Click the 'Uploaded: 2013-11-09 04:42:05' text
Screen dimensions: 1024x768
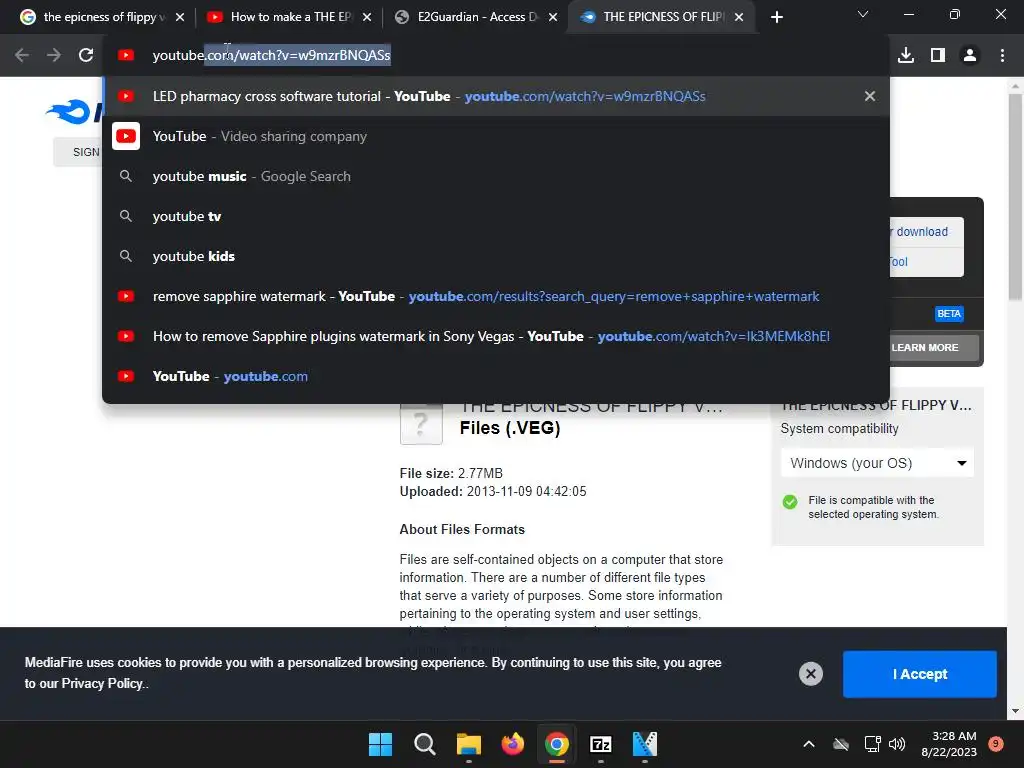tap(493, 491)
